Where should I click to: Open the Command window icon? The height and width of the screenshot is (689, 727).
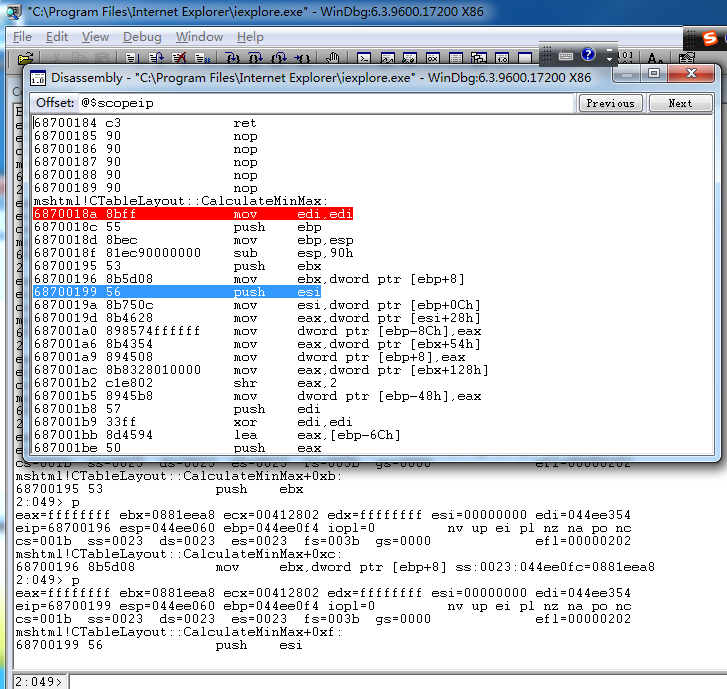[x=364, y=59]
